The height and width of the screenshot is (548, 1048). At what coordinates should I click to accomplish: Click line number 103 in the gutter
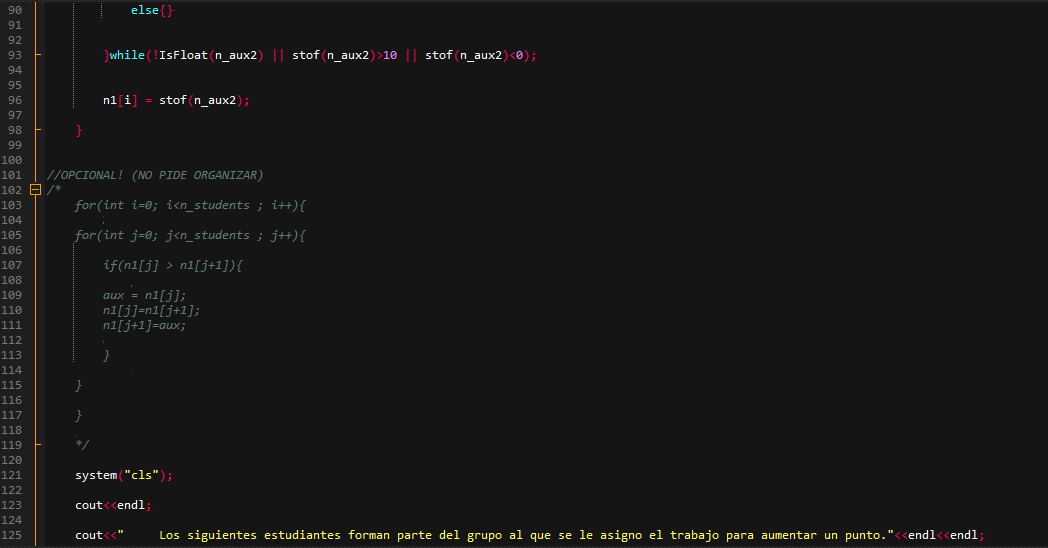[11, 205]
